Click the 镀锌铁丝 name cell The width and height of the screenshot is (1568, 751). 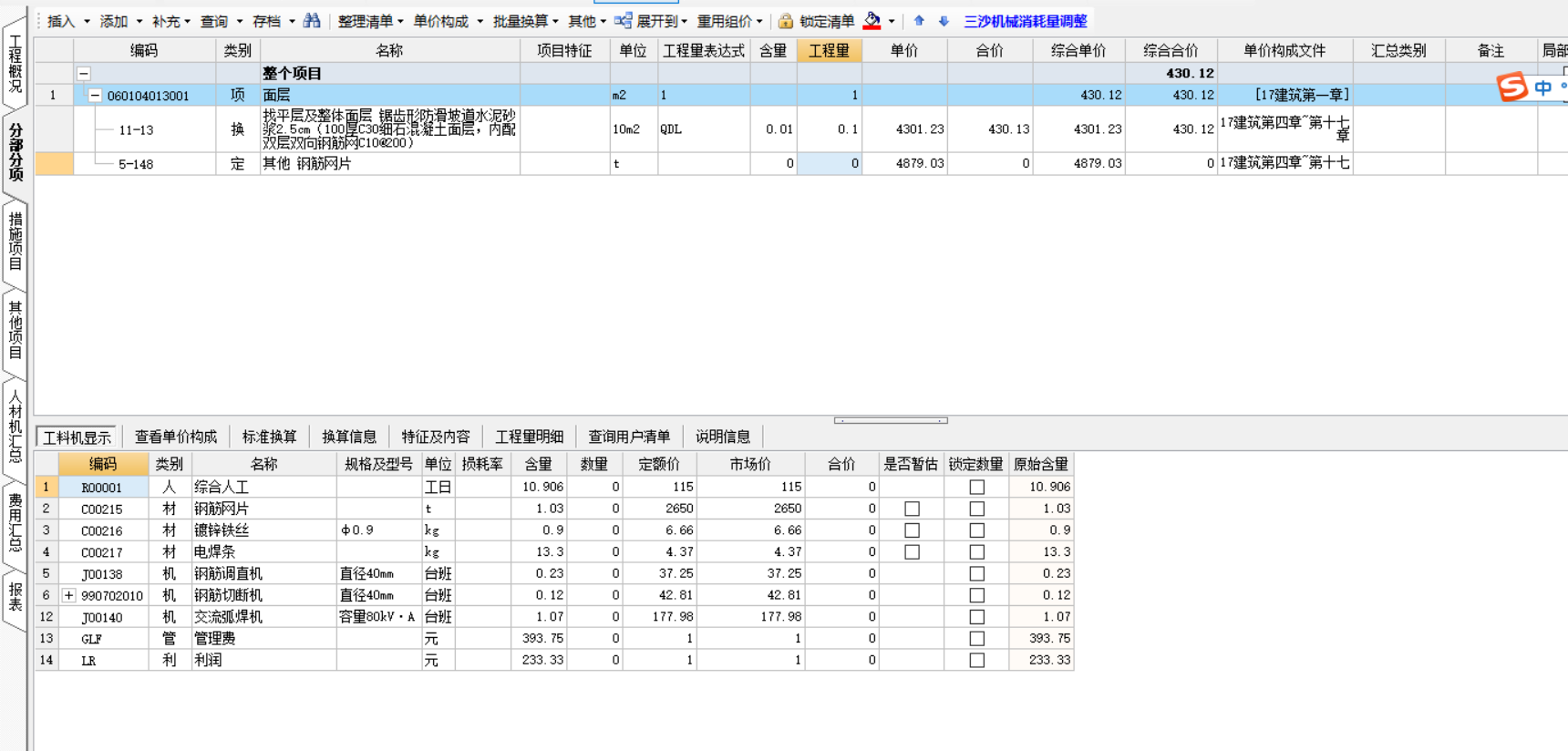tap(264, 530)
